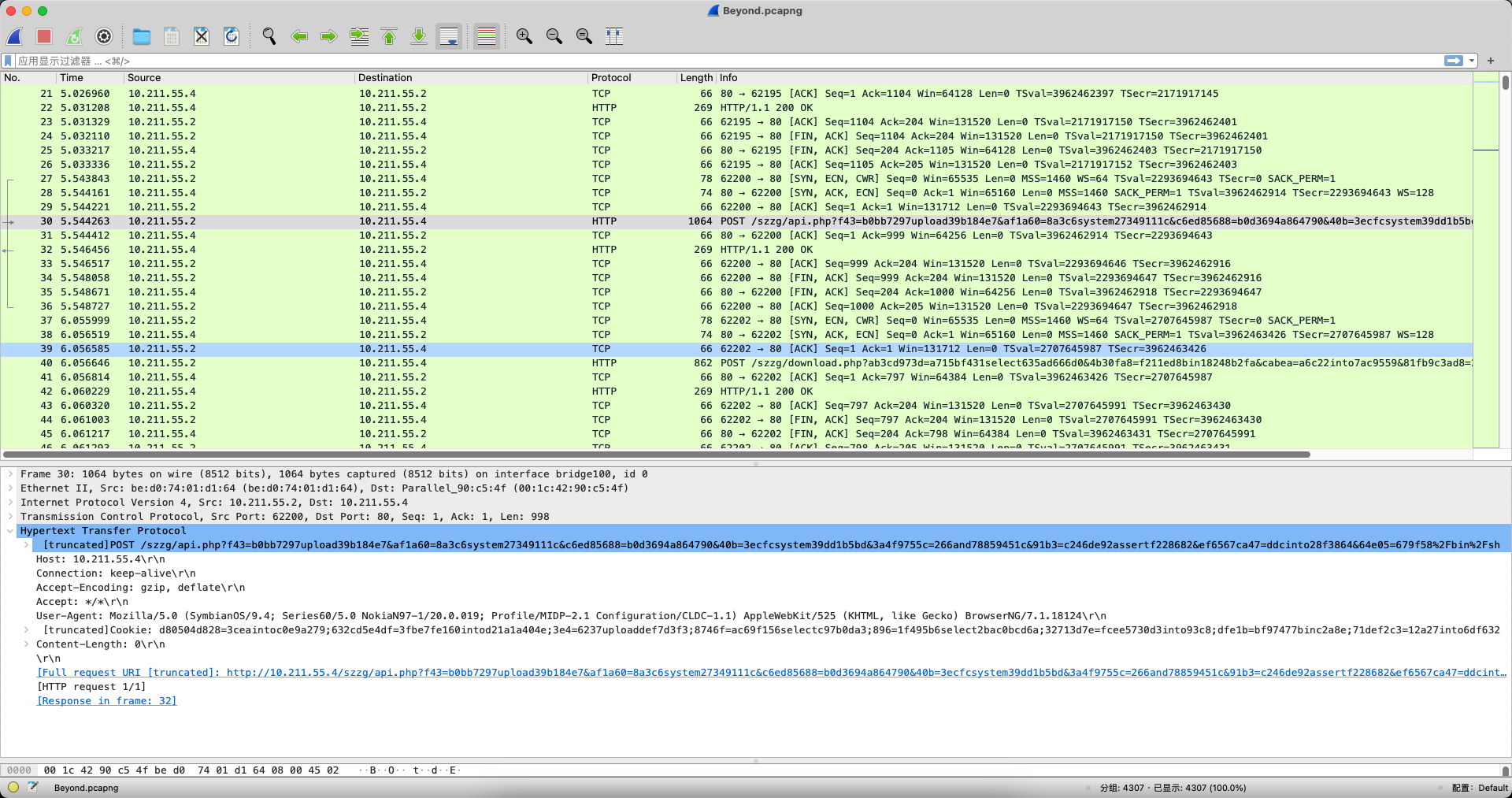
Task: Click the packet minimap intelligent scrollbar
Action: (1486, 260)
